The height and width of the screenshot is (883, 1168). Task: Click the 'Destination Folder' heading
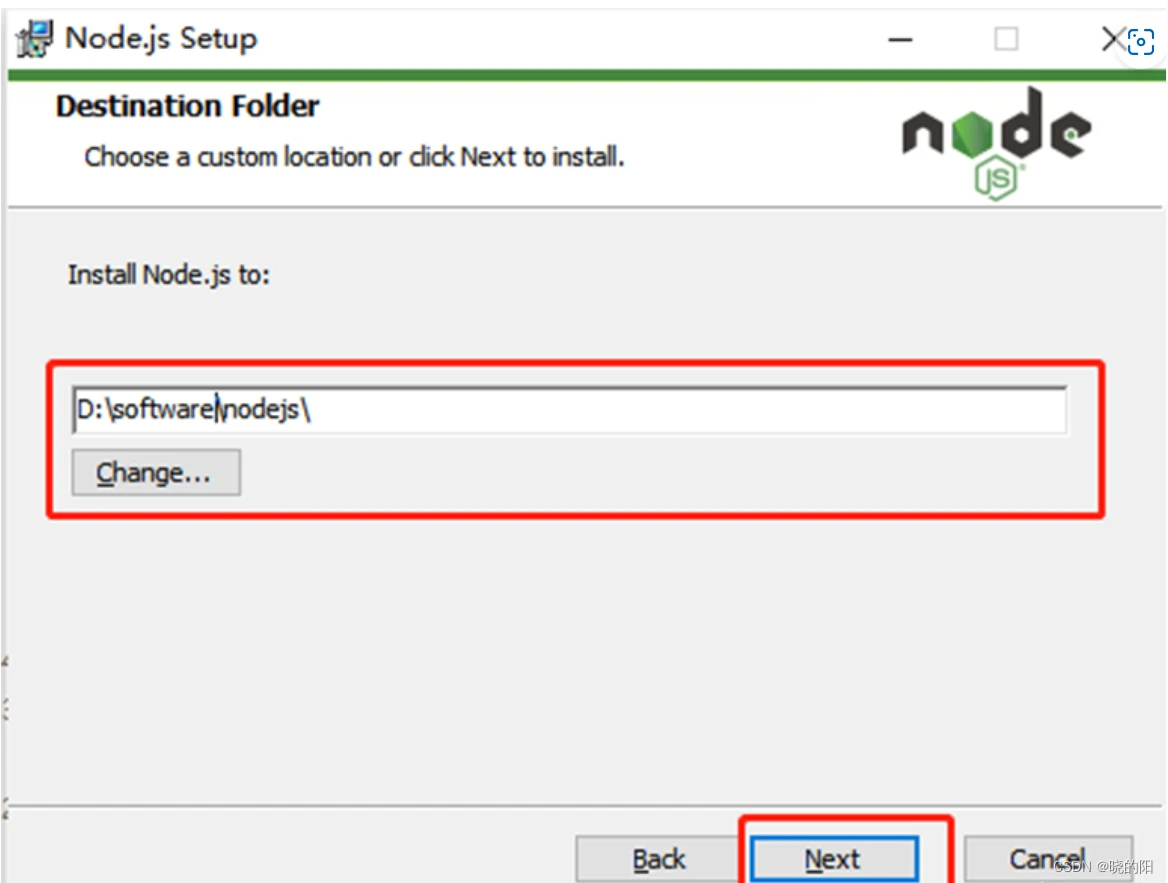coord(188,106)
